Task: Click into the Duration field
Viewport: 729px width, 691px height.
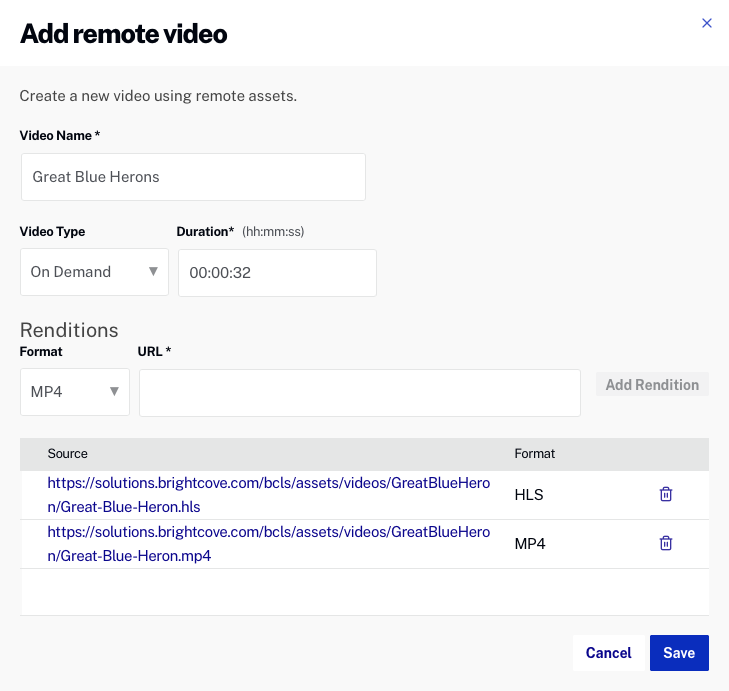Action: pos(277,273)
